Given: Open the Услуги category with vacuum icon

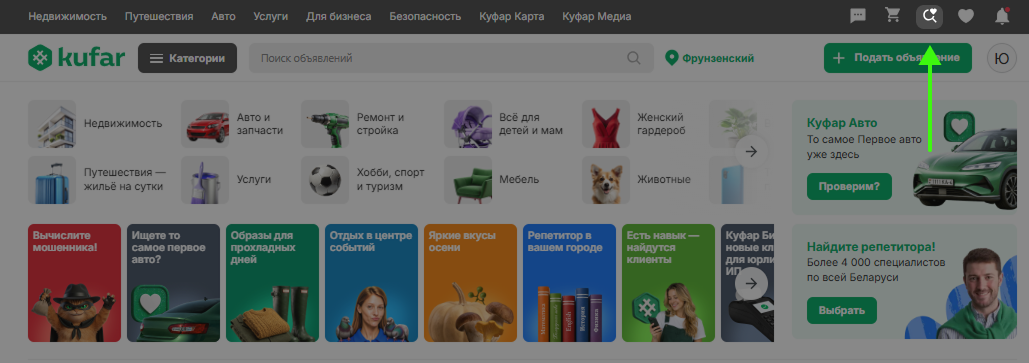Looking at the screenshot, I should 226,179.
